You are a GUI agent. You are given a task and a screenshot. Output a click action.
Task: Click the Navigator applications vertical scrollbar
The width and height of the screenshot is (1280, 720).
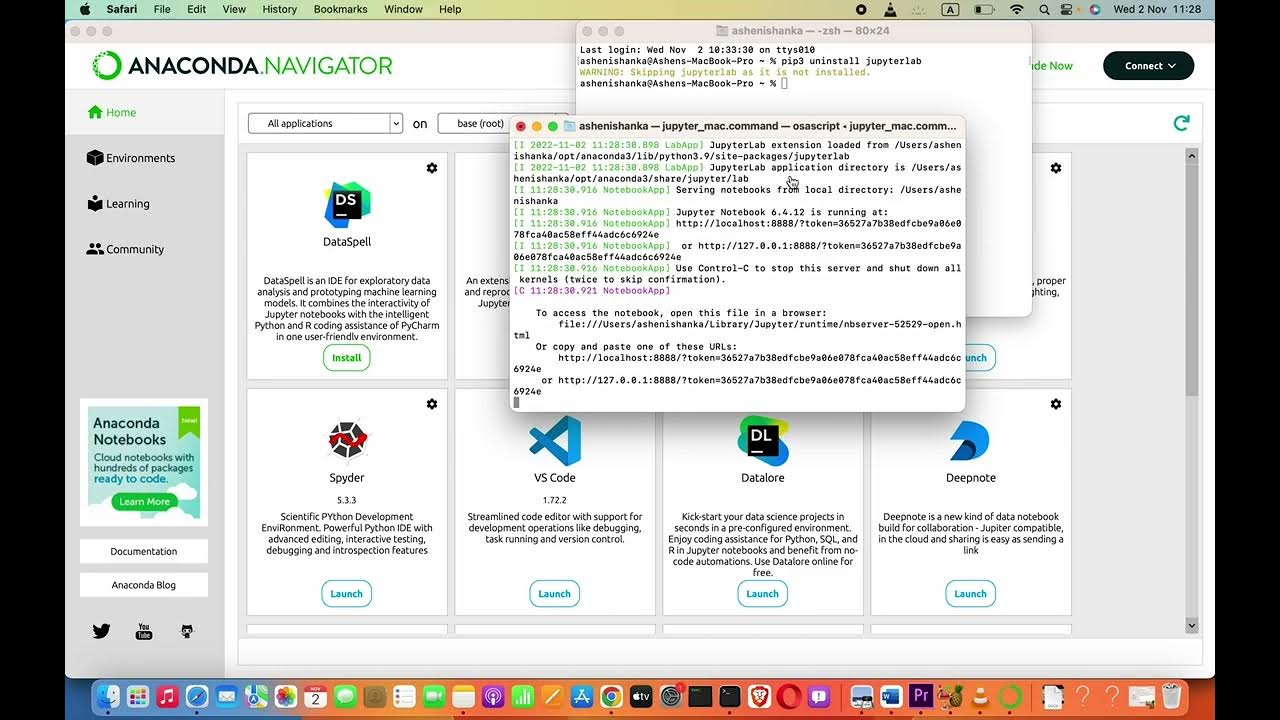[1191, 280]
